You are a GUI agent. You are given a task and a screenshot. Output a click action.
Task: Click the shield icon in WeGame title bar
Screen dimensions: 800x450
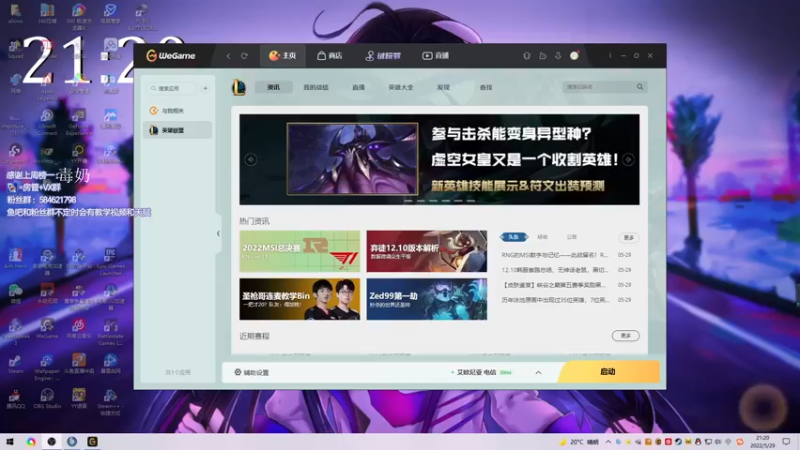pos(527,56)
